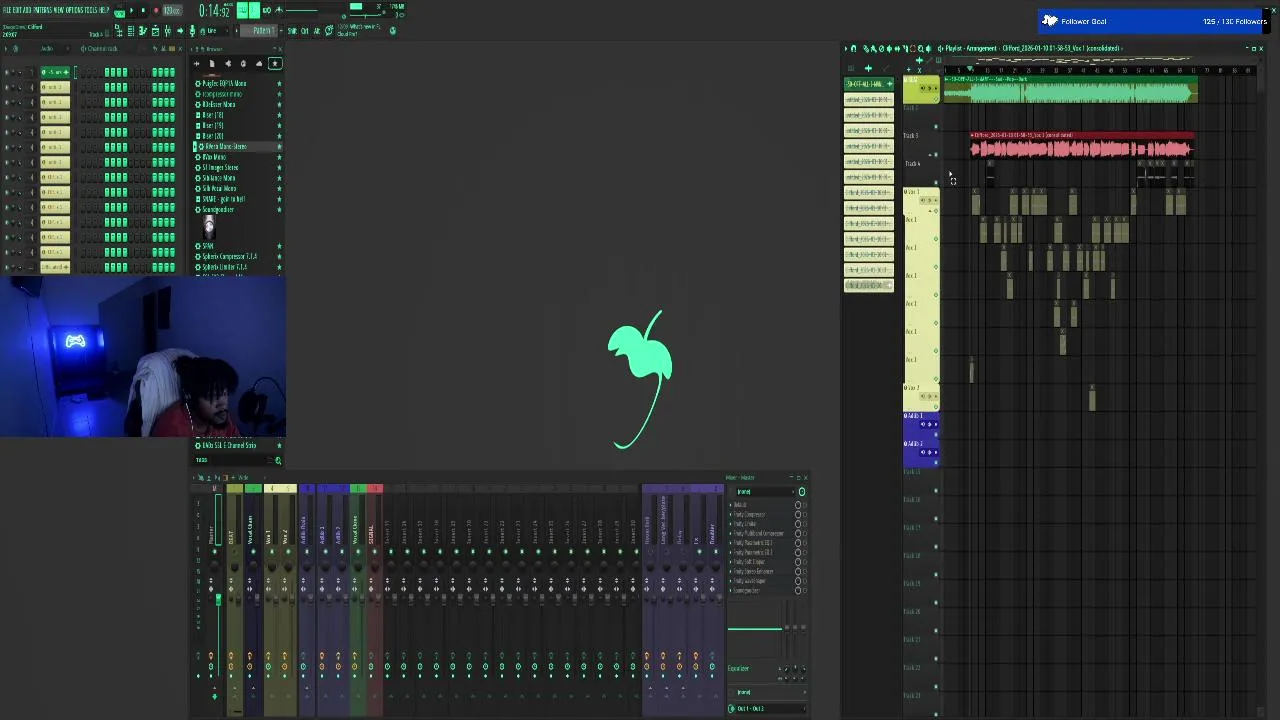
Task: Click the favorite star beside SPAN in Browser
Action: (x=279, y=246)
